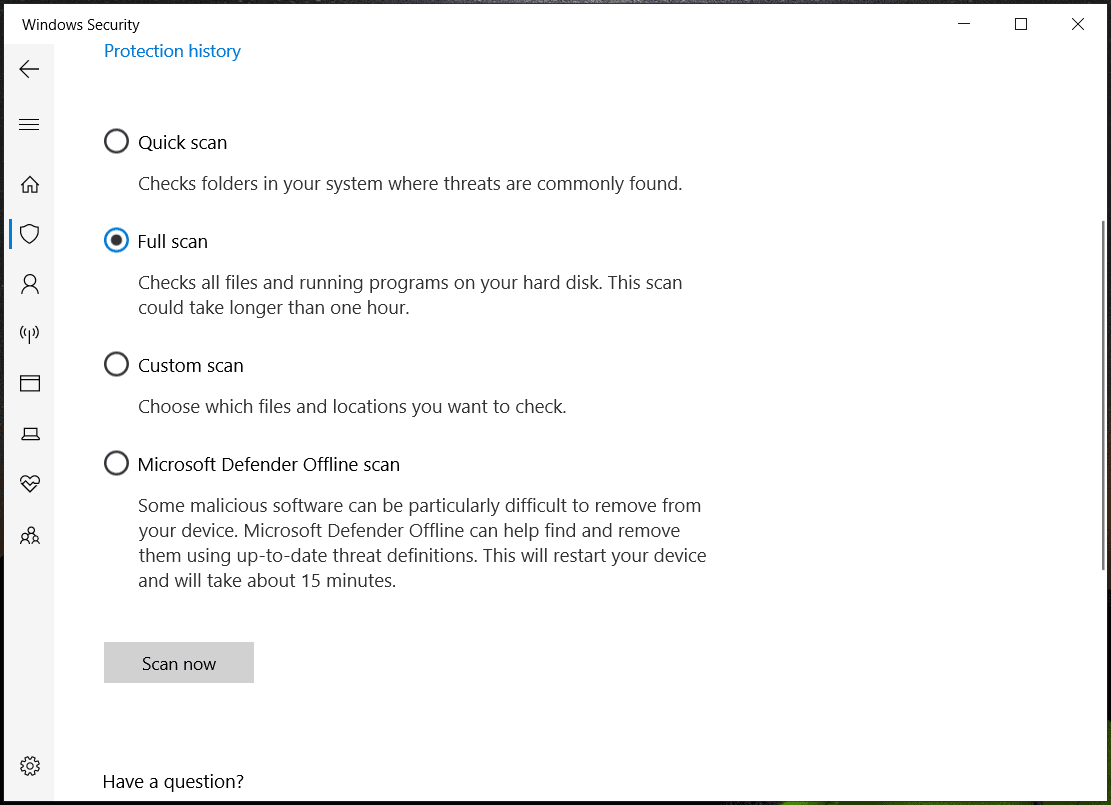Open Device performance & health
The image size is (1111, 805).
(x=29, y=484)
